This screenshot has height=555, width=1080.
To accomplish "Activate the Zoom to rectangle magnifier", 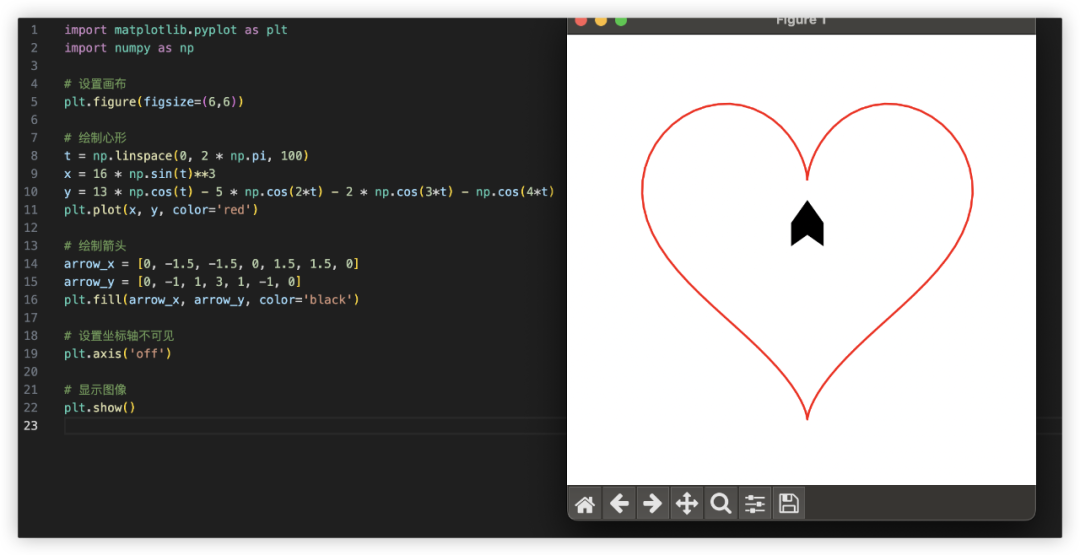I will click(720, 504).
